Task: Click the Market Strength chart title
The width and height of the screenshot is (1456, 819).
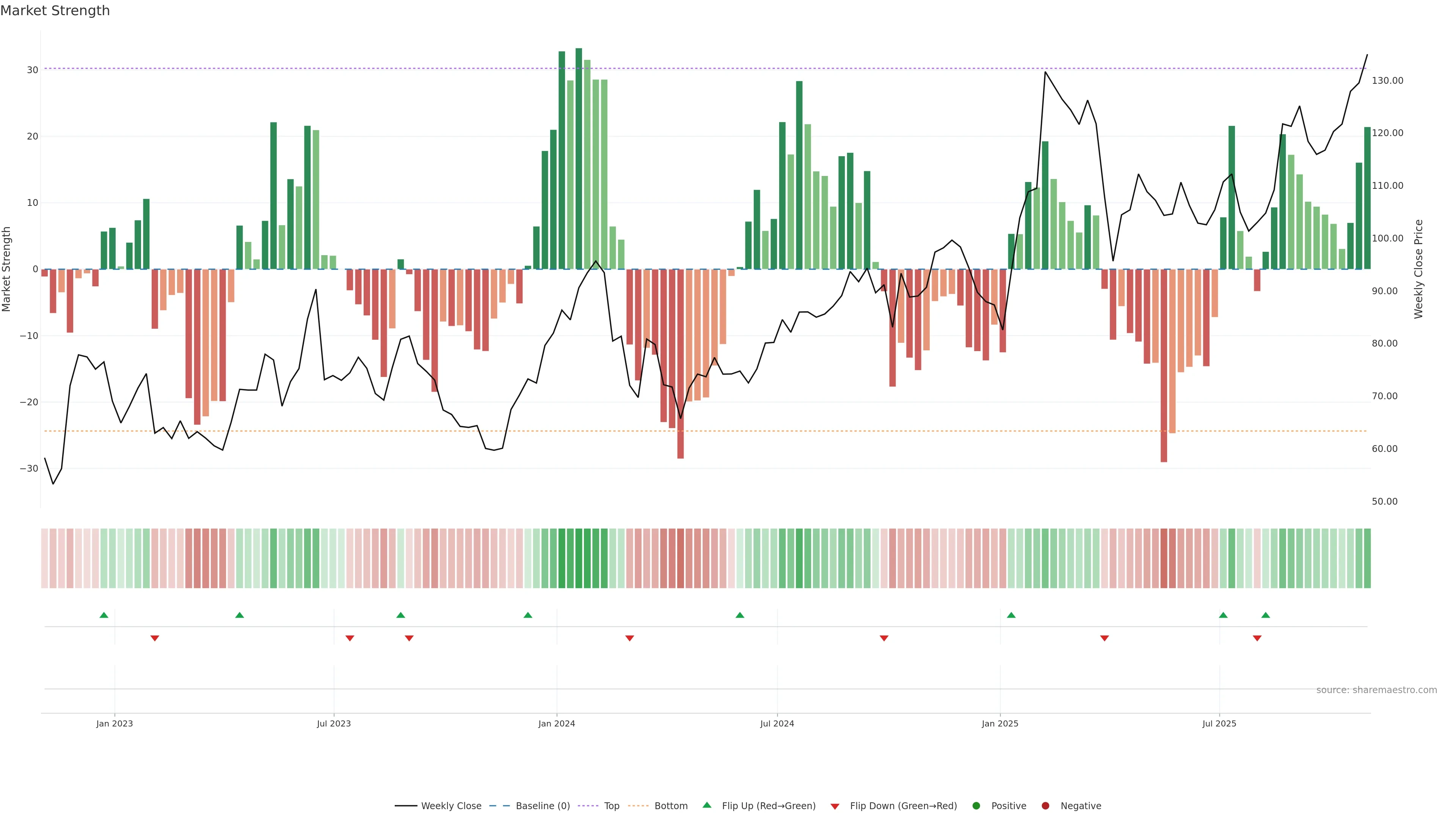Action: pos(55,11)
